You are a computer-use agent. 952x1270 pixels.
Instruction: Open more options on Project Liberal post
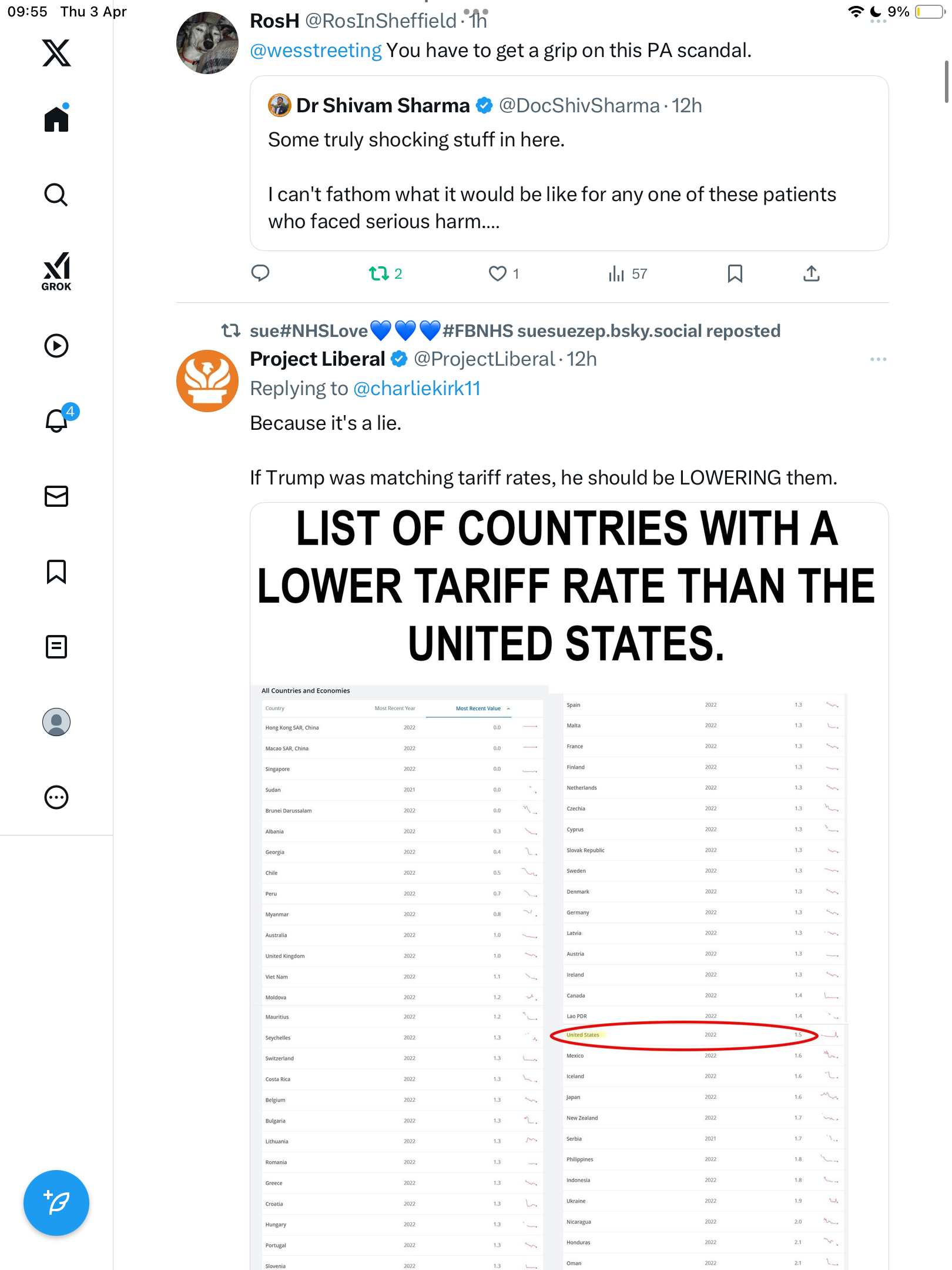[x=878, y=359]
